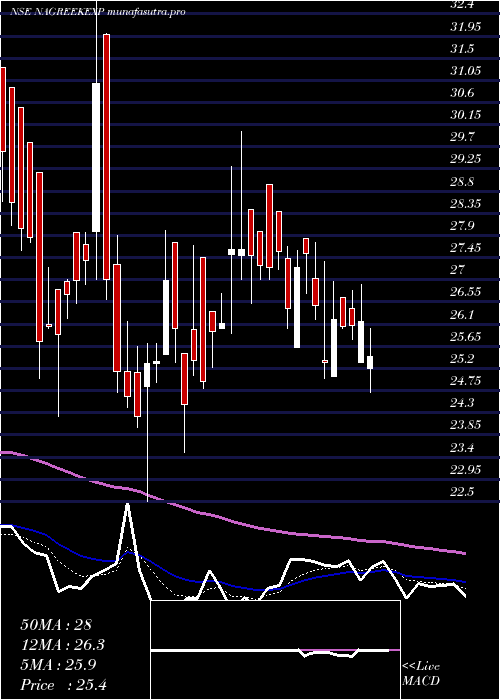Click the 5MA : 25.9 value text
Screen dimensions: 500x700
[x=60, y=665]
